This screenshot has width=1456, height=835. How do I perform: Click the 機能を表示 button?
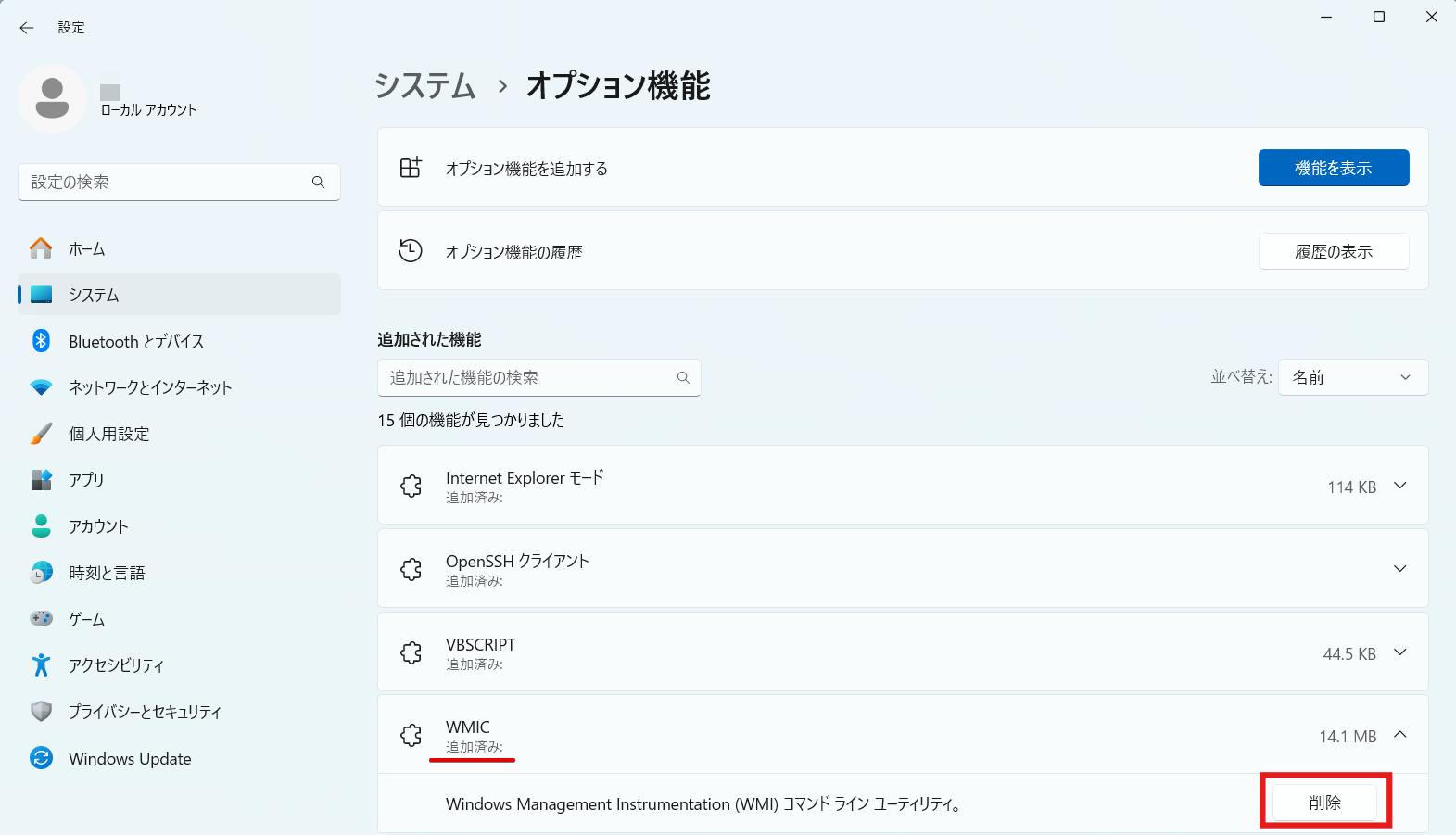[1334, 168]
